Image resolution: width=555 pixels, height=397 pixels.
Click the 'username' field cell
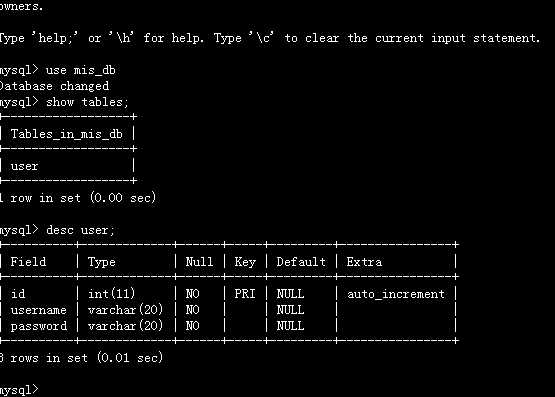tap(39, 310)
